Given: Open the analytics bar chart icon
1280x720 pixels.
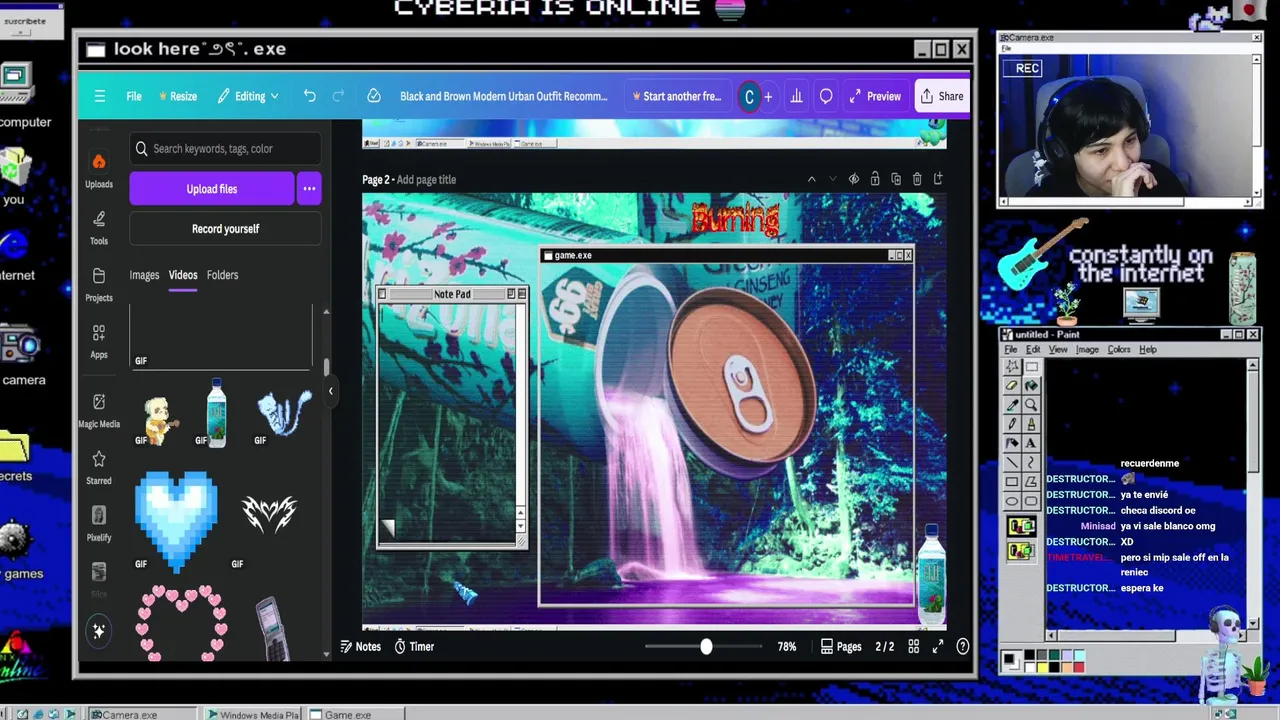Looking at the screenshot, I should pos(796,96).
